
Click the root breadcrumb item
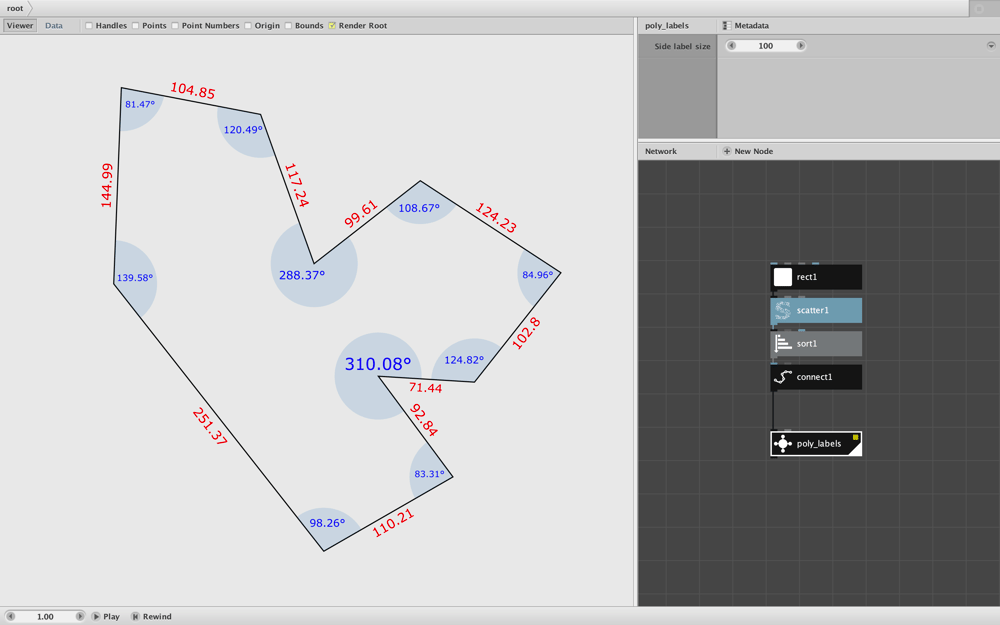coord(15,8)
